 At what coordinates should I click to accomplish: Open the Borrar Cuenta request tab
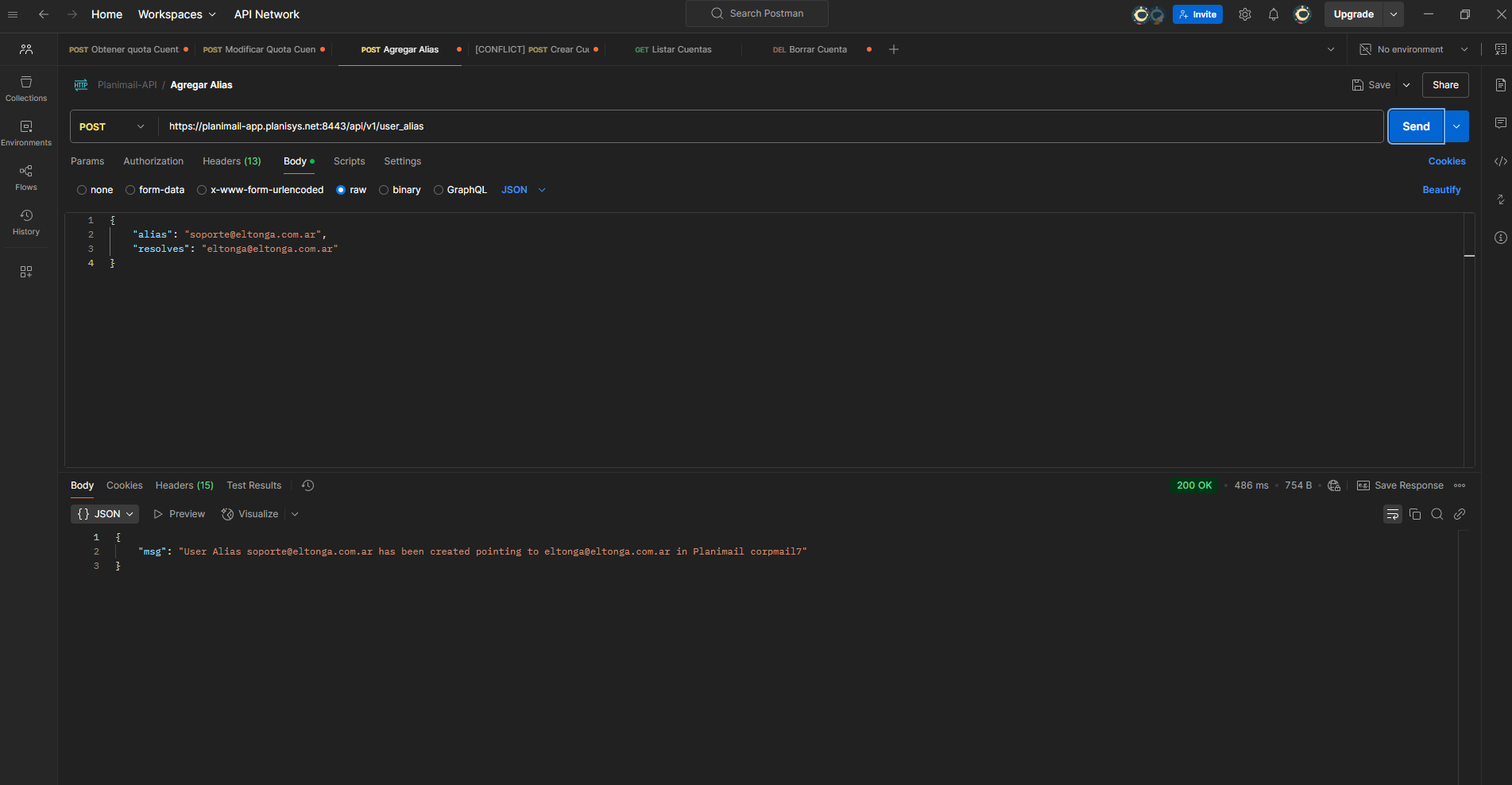pyautogui.click(x=810, y=49)
